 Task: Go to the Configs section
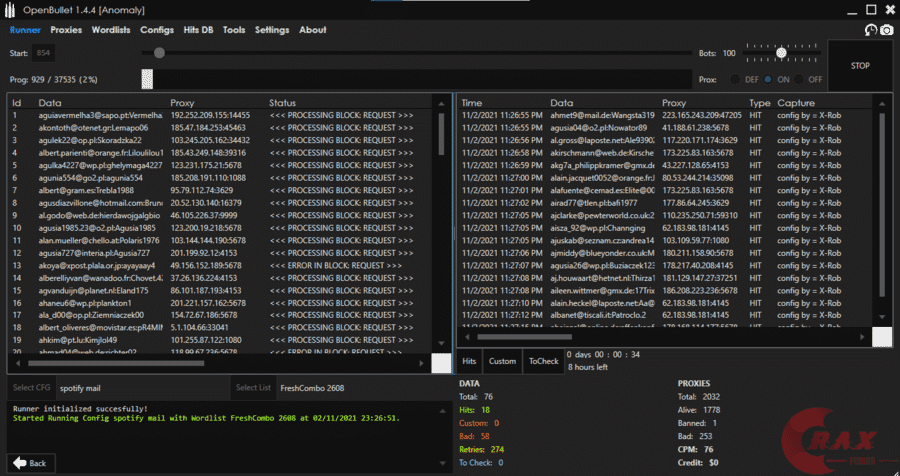(x=156, y=30)
